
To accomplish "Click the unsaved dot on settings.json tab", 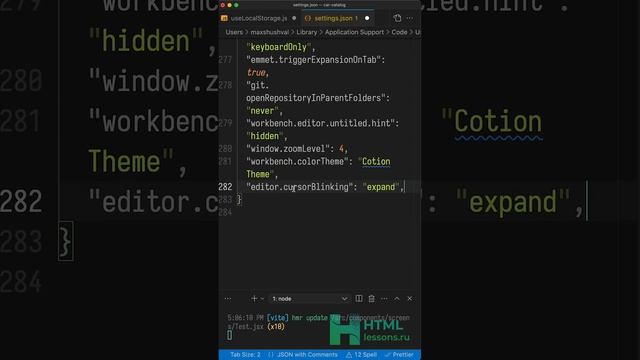I will click(x=367, y=18).
